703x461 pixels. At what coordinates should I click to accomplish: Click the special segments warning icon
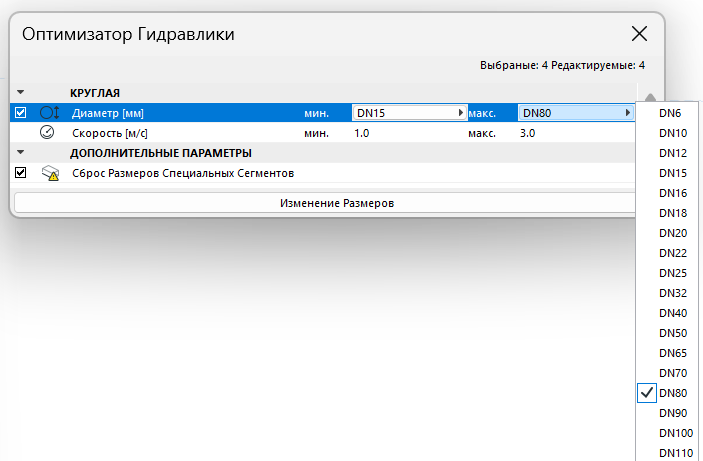50,173
